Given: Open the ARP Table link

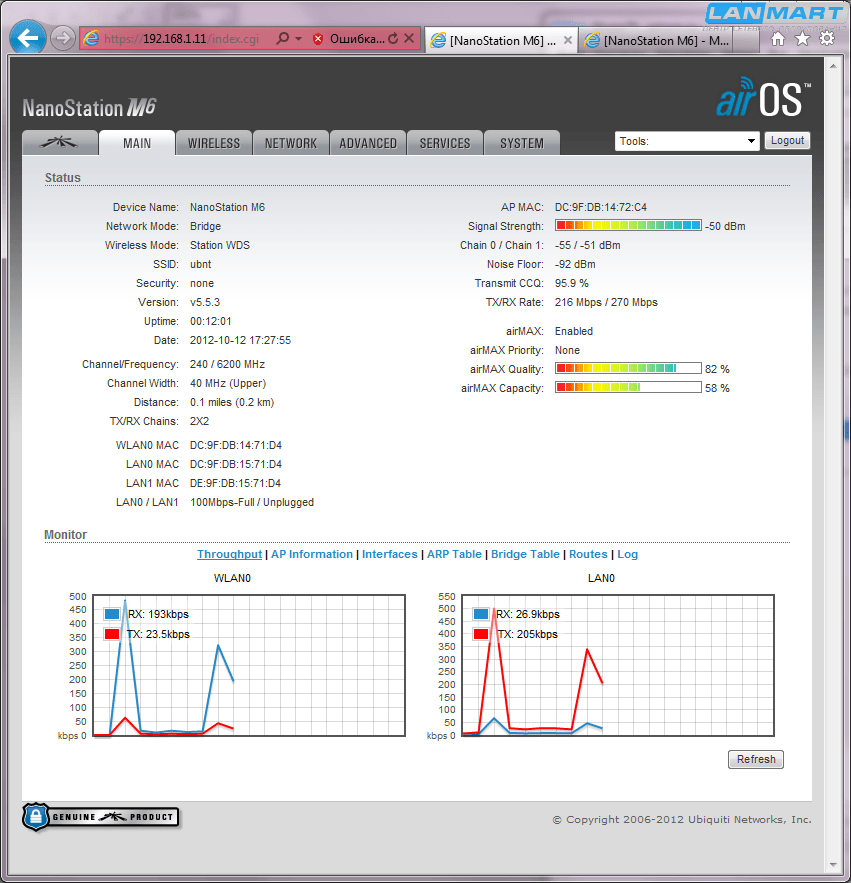Looking at the screenshot, I should 454,554.
